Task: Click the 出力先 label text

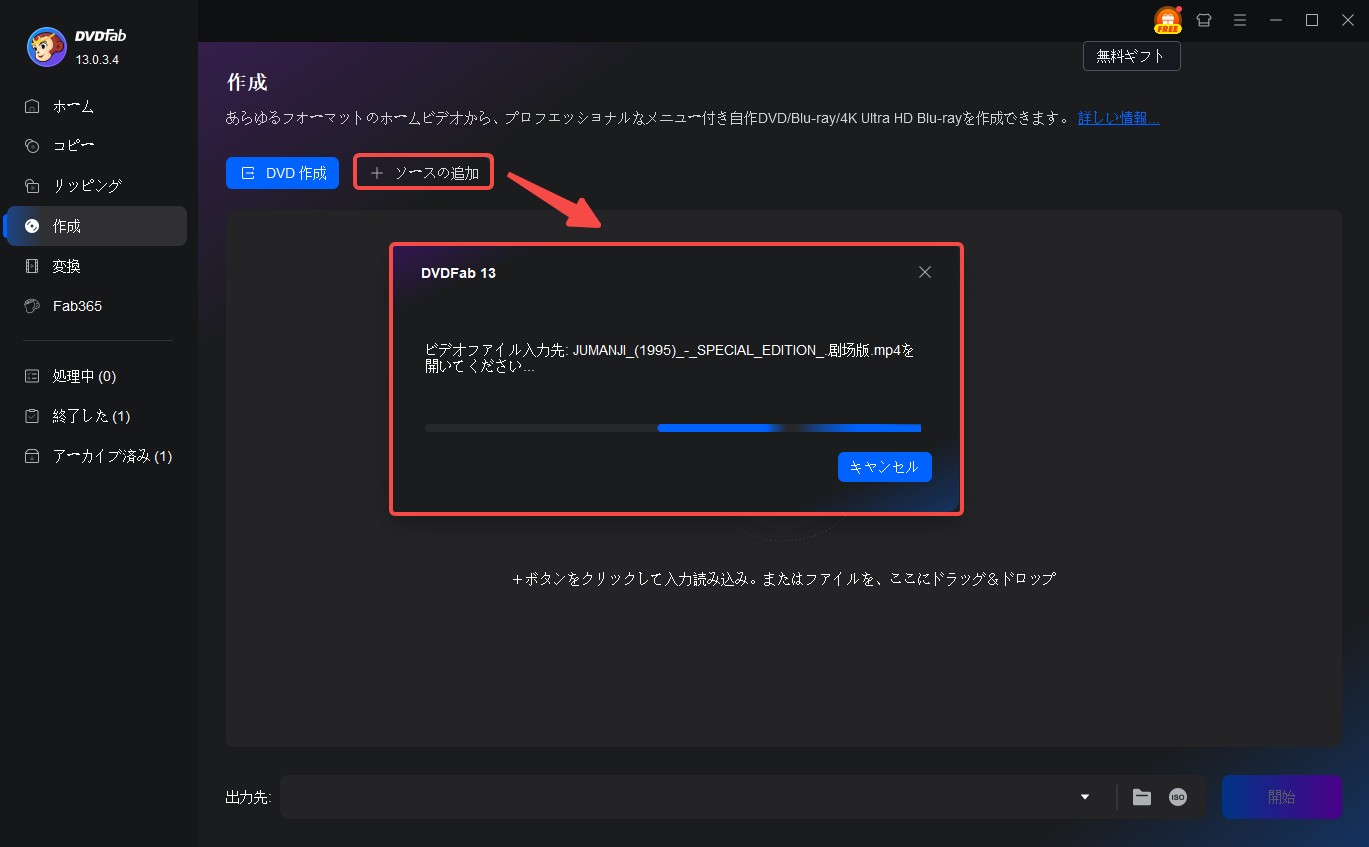Action: click(248, 797)
